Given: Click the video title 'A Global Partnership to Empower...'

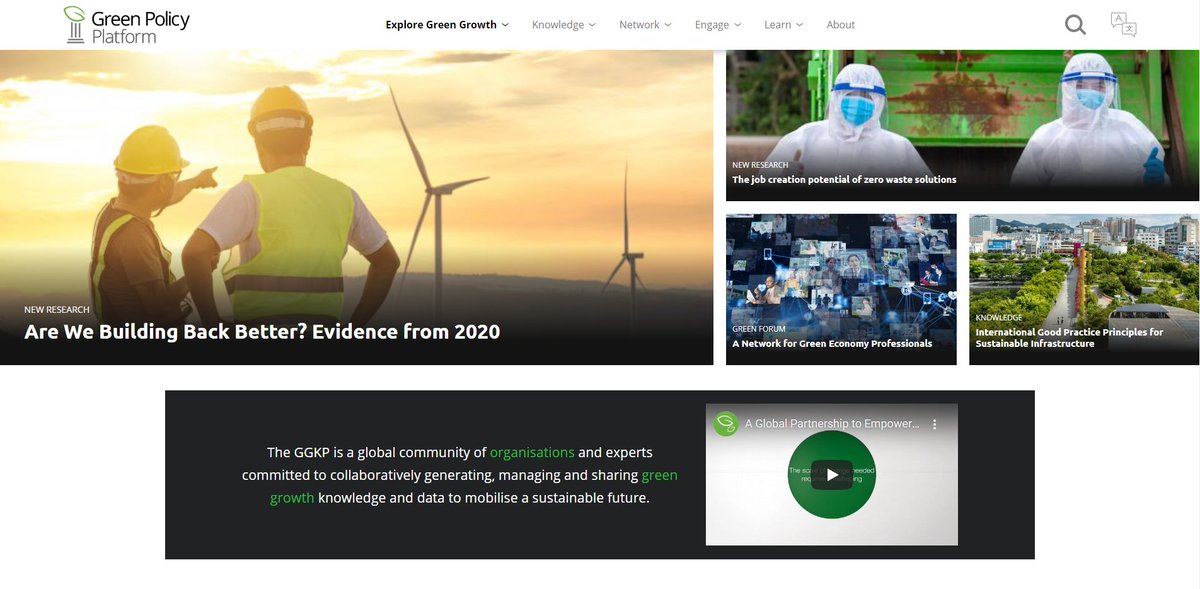Looking at the screenshot, I should click(831, 424).
